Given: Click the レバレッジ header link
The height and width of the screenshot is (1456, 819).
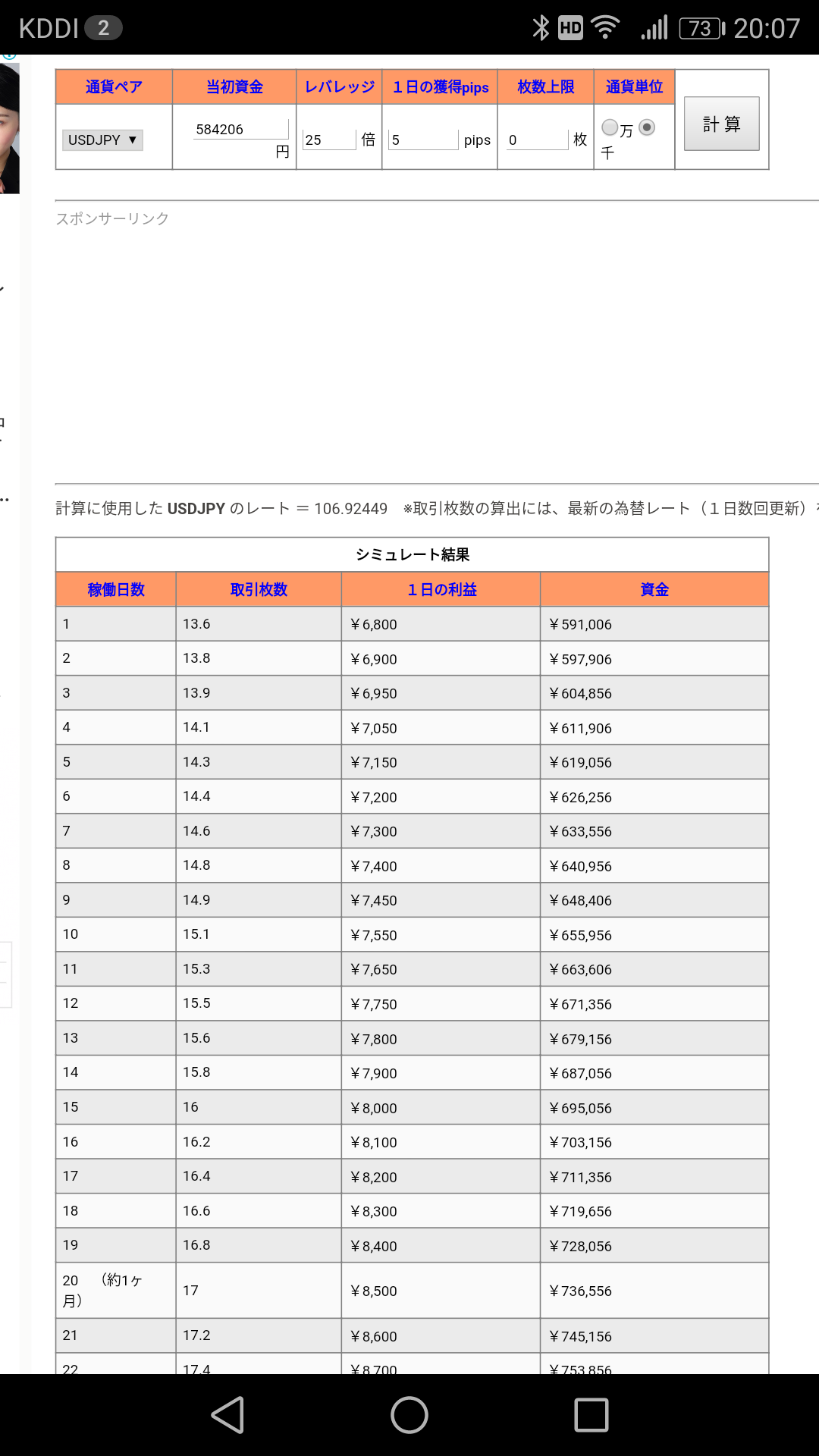Looking at the screenshot, I should (339, 86).
